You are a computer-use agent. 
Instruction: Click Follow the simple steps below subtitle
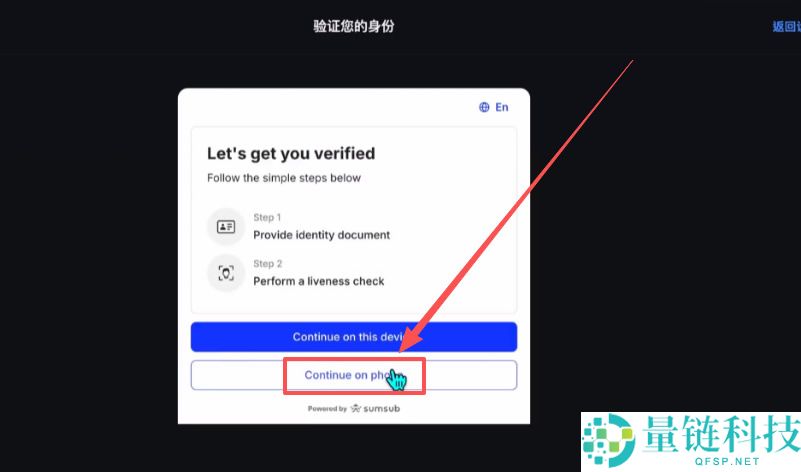coord(284,178)
